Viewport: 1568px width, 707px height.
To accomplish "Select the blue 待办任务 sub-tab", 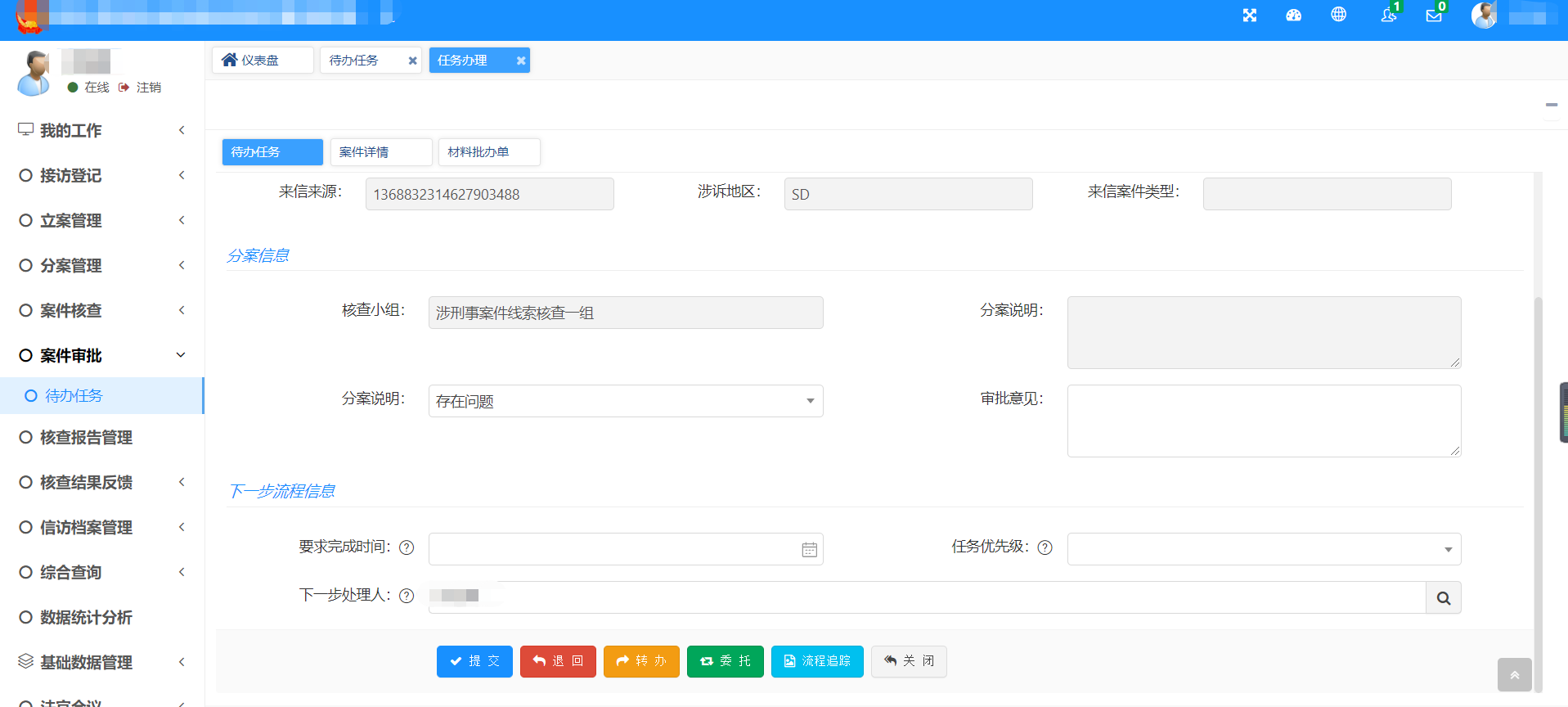I will pos(272,152).
